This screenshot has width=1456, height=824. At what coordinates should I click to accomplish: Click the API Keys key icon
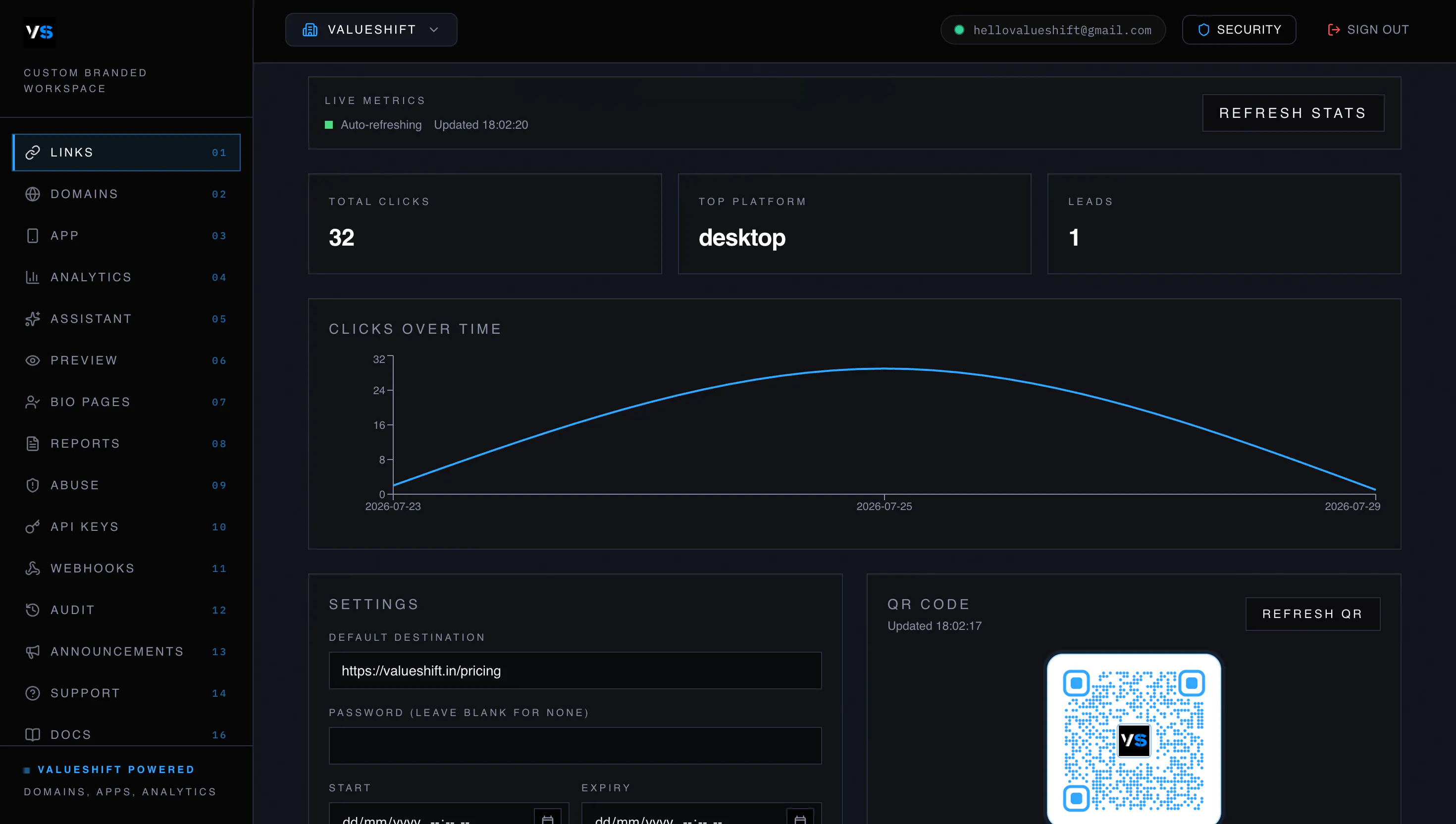point(33,527)
